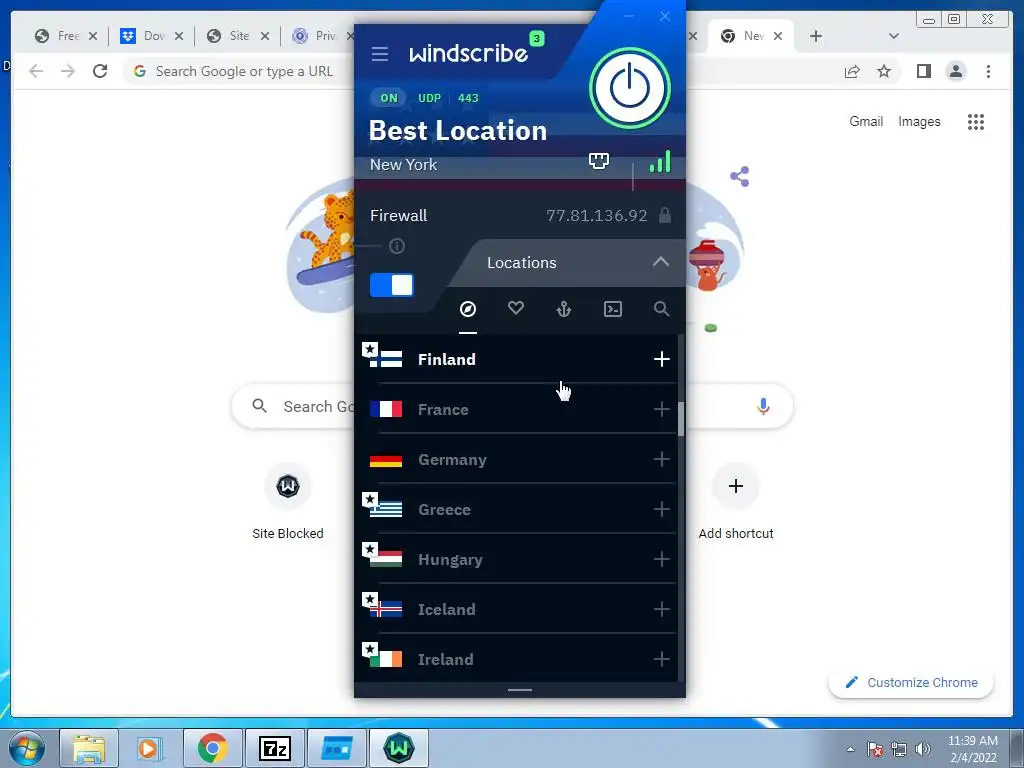
Task: Click the green signal strength bars
Action: (x=660, y=161)
